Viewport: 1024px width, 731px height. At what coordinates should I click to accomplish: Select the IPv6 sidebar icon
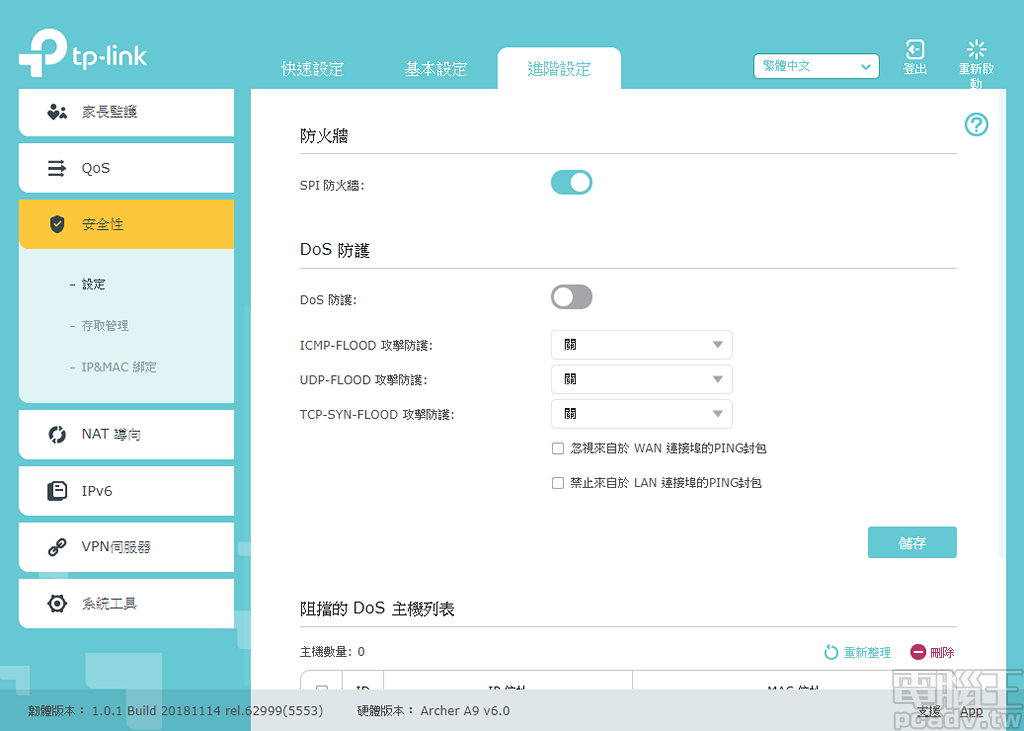(56, 490)
